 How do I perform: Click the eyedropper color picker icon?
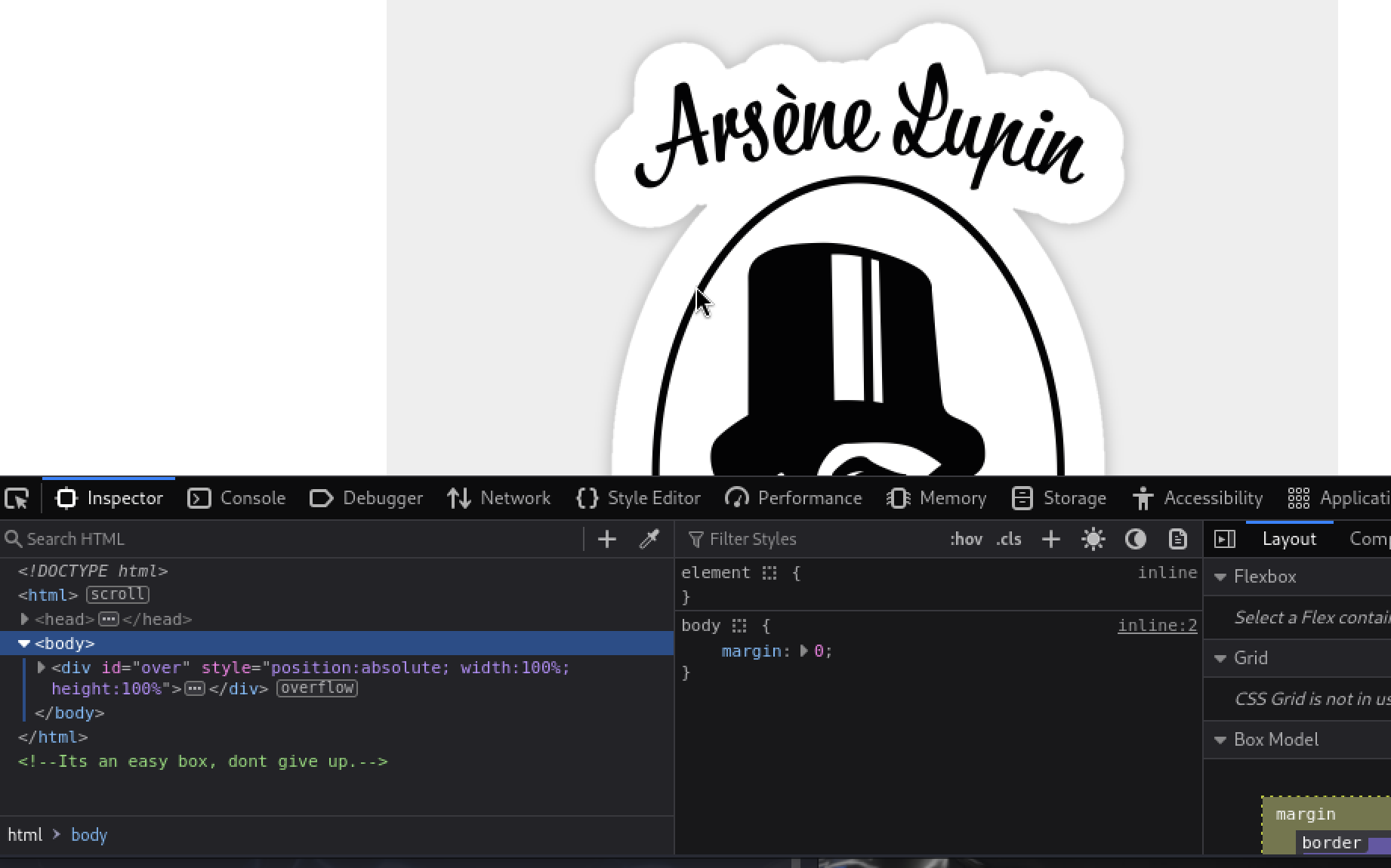pos(649,539)
